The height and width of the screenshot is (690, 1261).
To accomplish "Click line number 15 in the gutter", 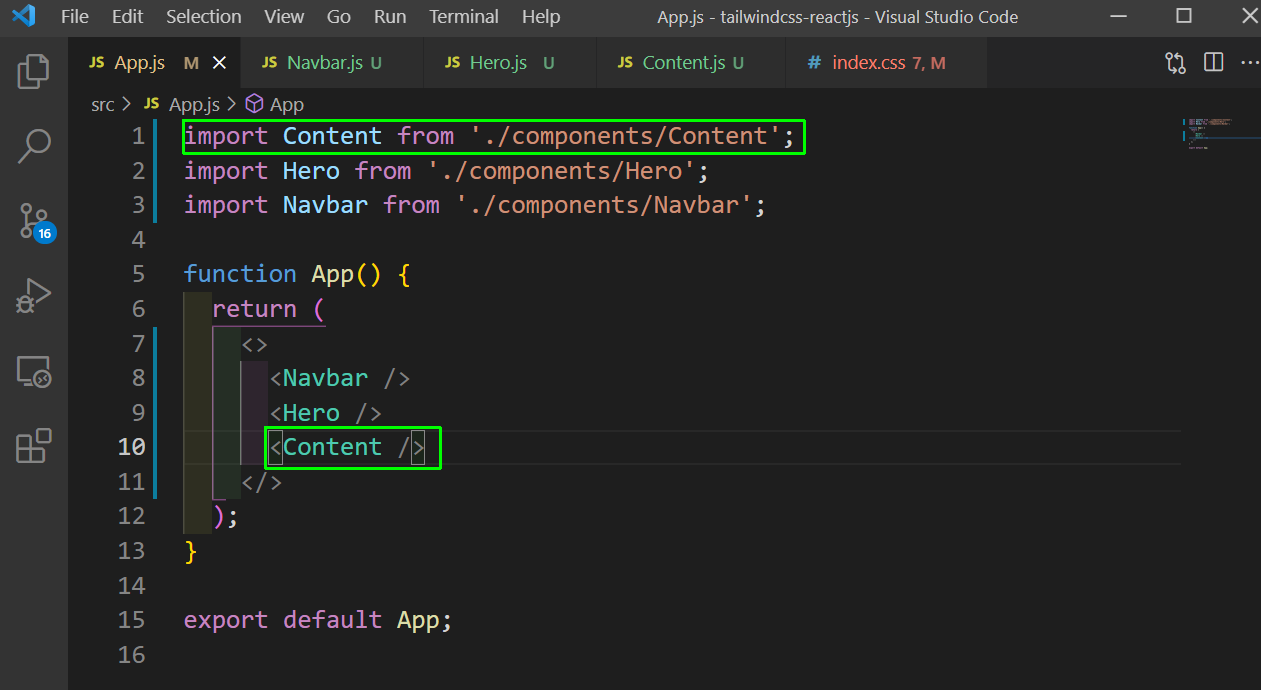I will [131, 620].
